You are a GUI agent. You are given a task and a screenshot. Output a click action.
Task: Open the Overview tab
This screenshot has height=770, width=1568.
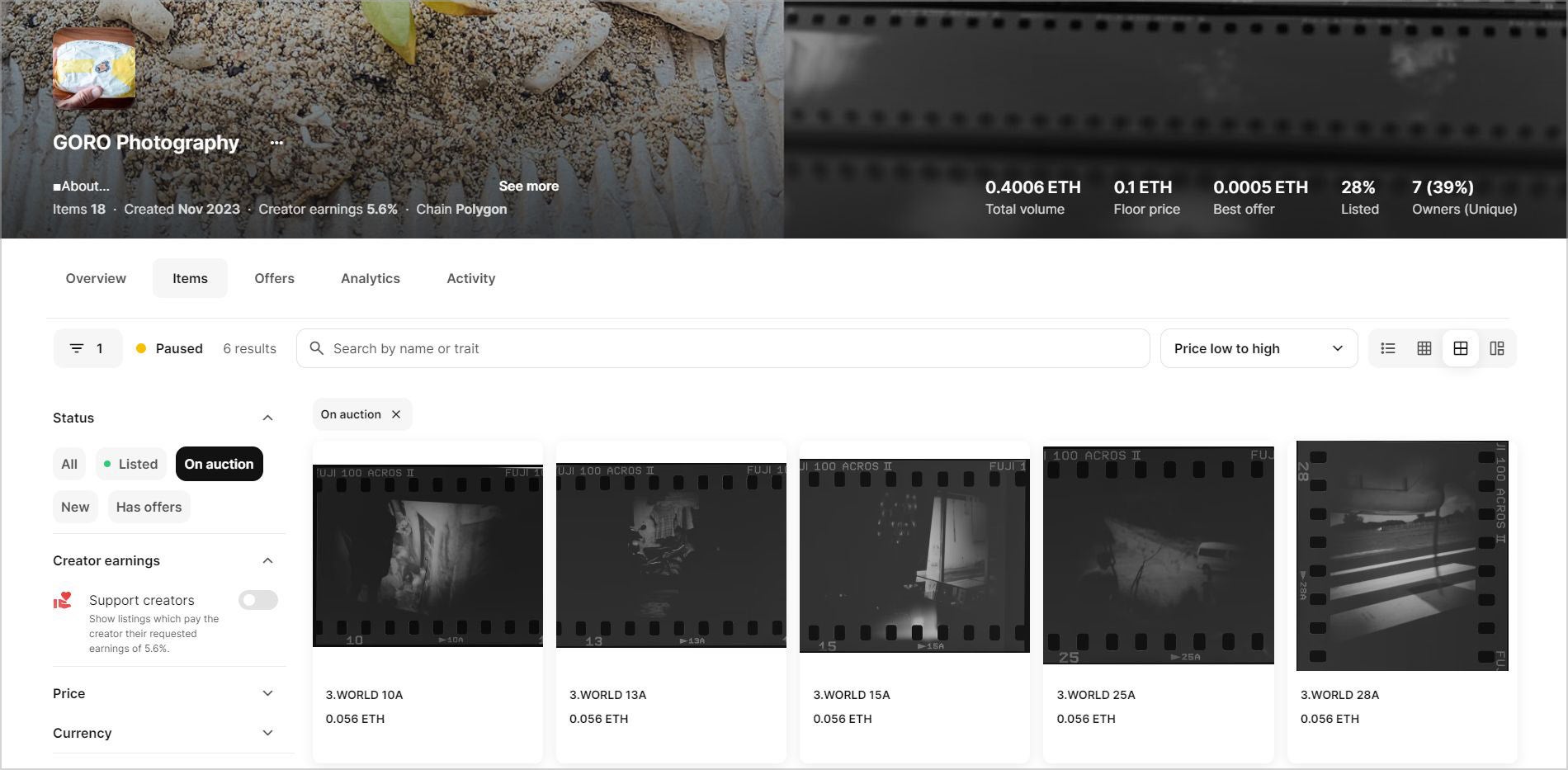(96, 278)
